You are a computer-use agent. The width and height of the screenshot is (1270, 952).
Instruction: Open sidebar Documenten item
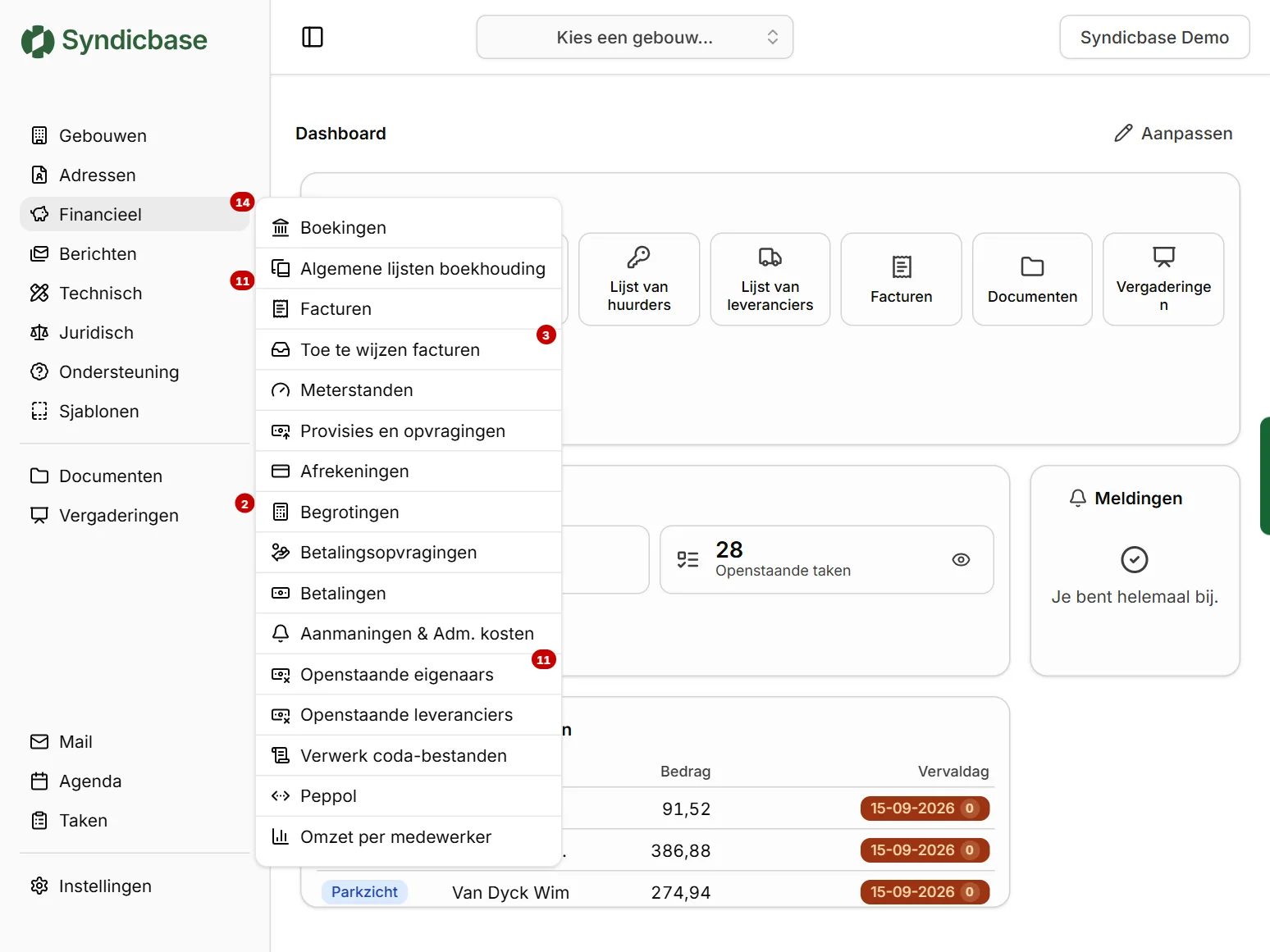point(135,476)
